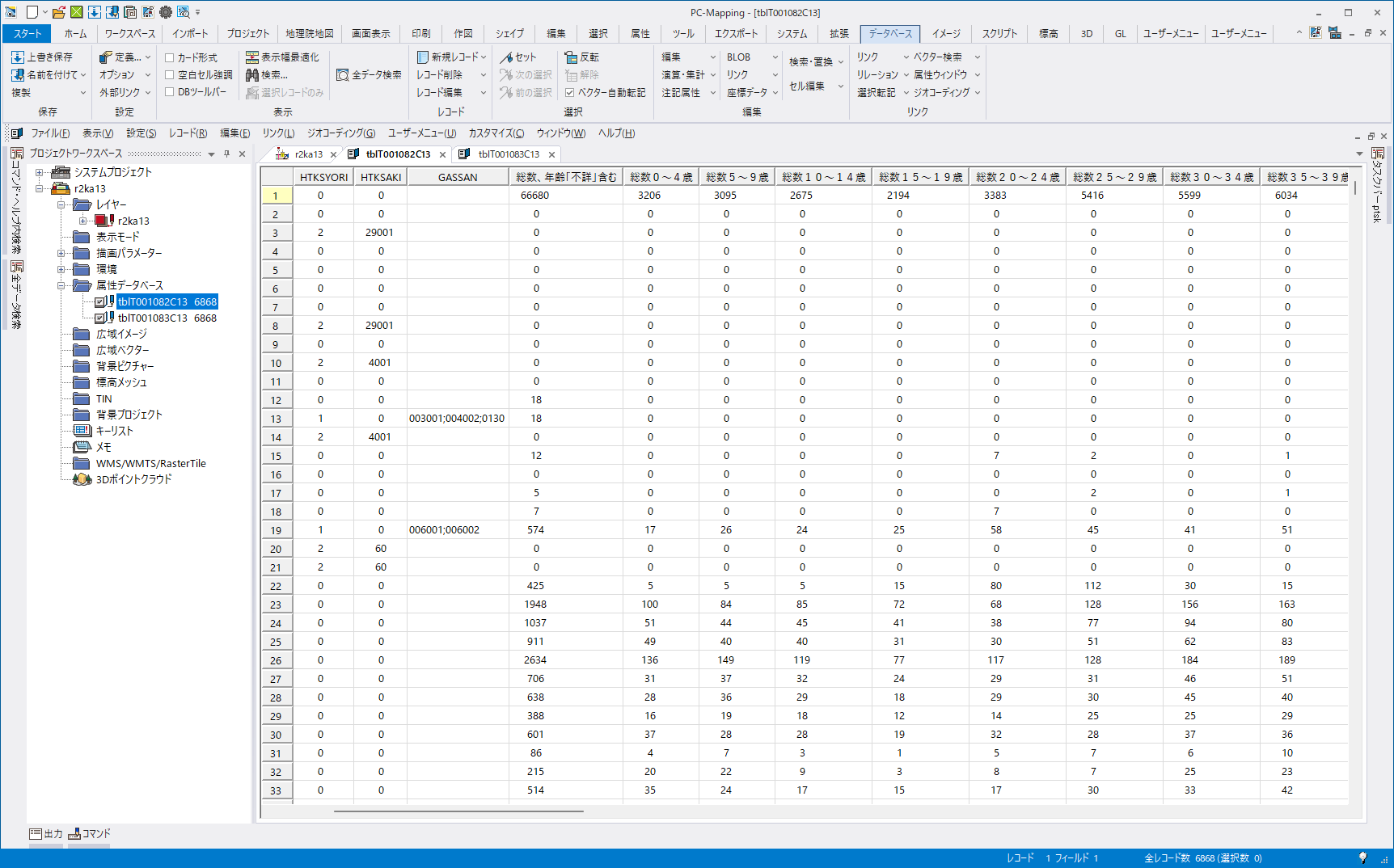Click the horizontal scrollbar of the table
This screenshot has height=868, width=1394.
coord(458,811)
